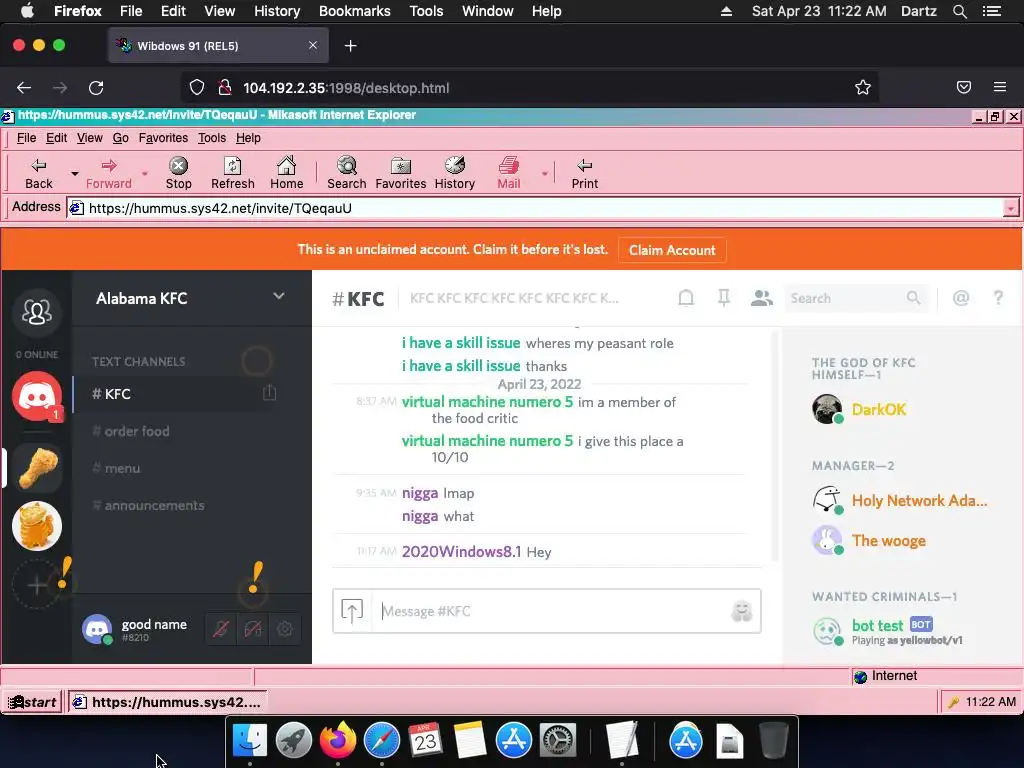Open Holy Network Ada... member profile
1024x768 pixels.
pyautogui.click(x=900, y=501)
